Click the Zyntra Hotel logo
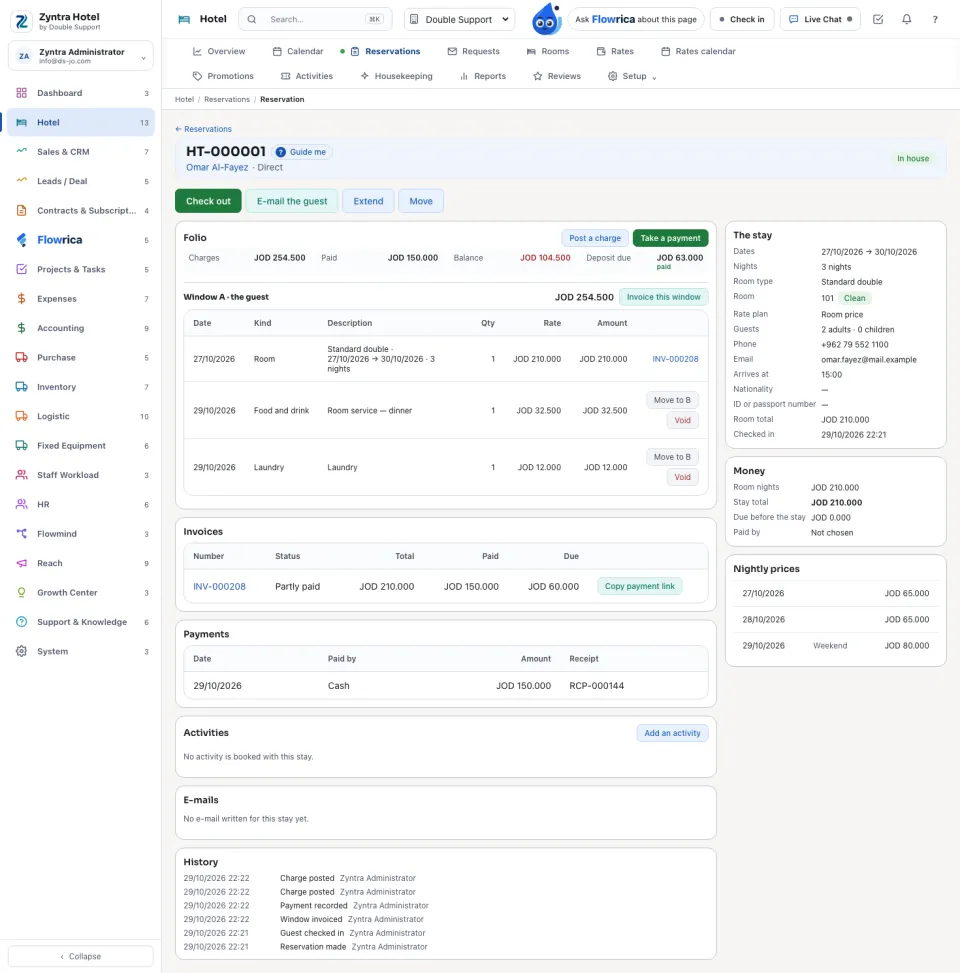 click(x=22, y=21)
